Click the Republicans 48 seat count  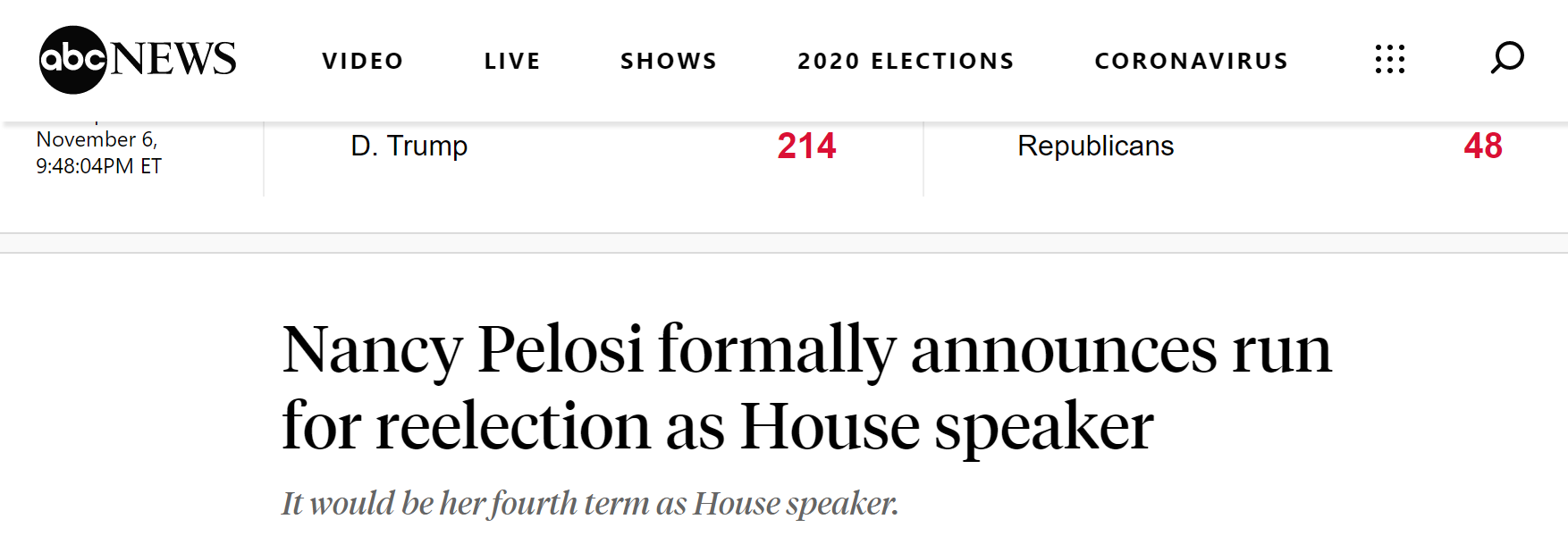1482,146
